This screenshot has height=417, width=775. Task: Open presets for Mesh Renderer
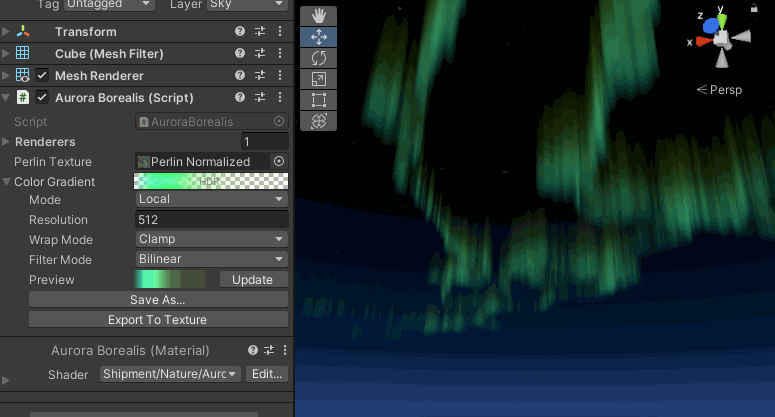click(260, 75)
